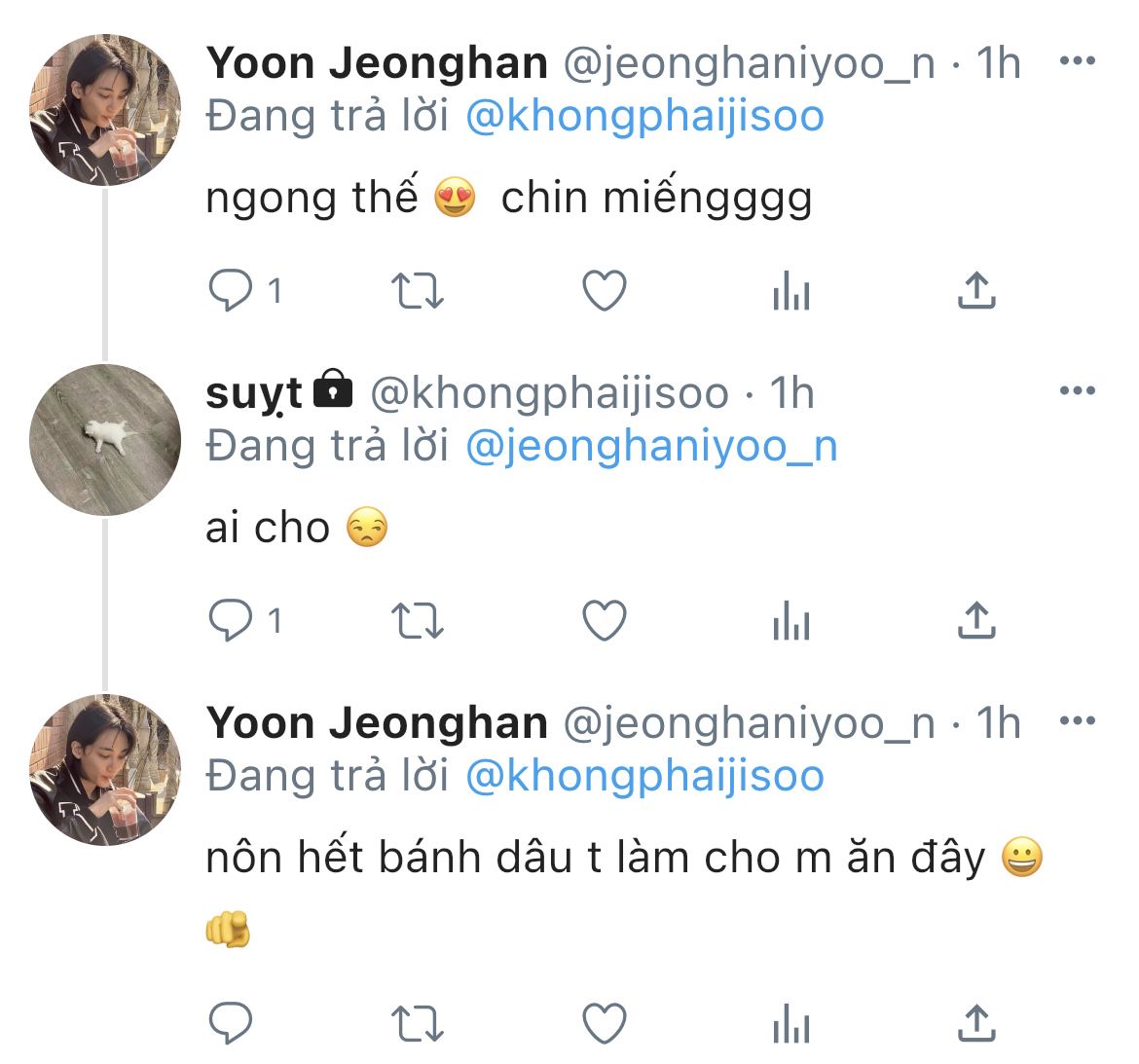The image size is (1139, 1064).
Task: Open @khongphaijisoo mention link in first tweet
Action: coord(644,117)
